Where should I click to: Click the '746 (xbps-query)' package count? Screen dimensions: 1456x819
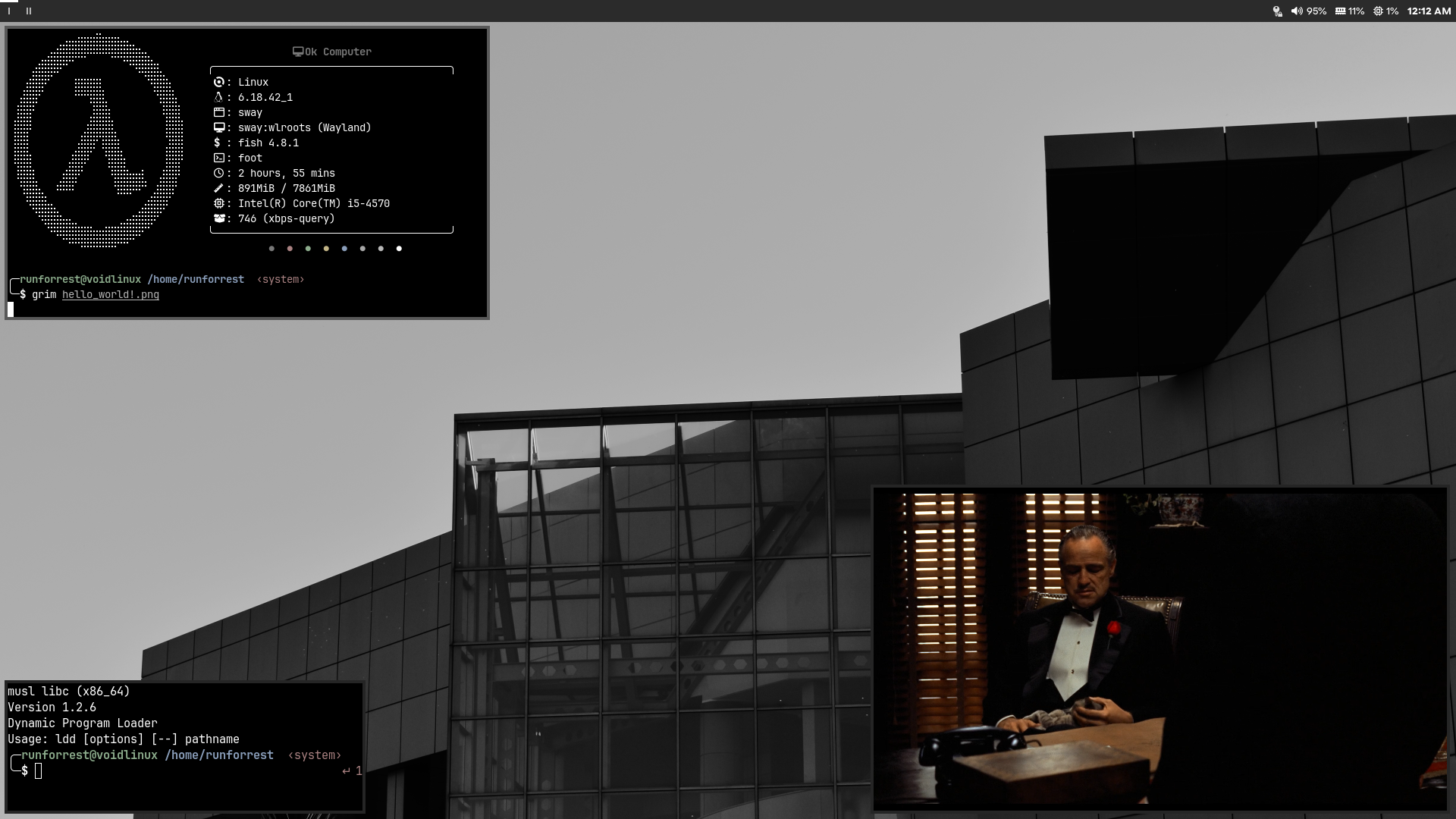point(287,218)
